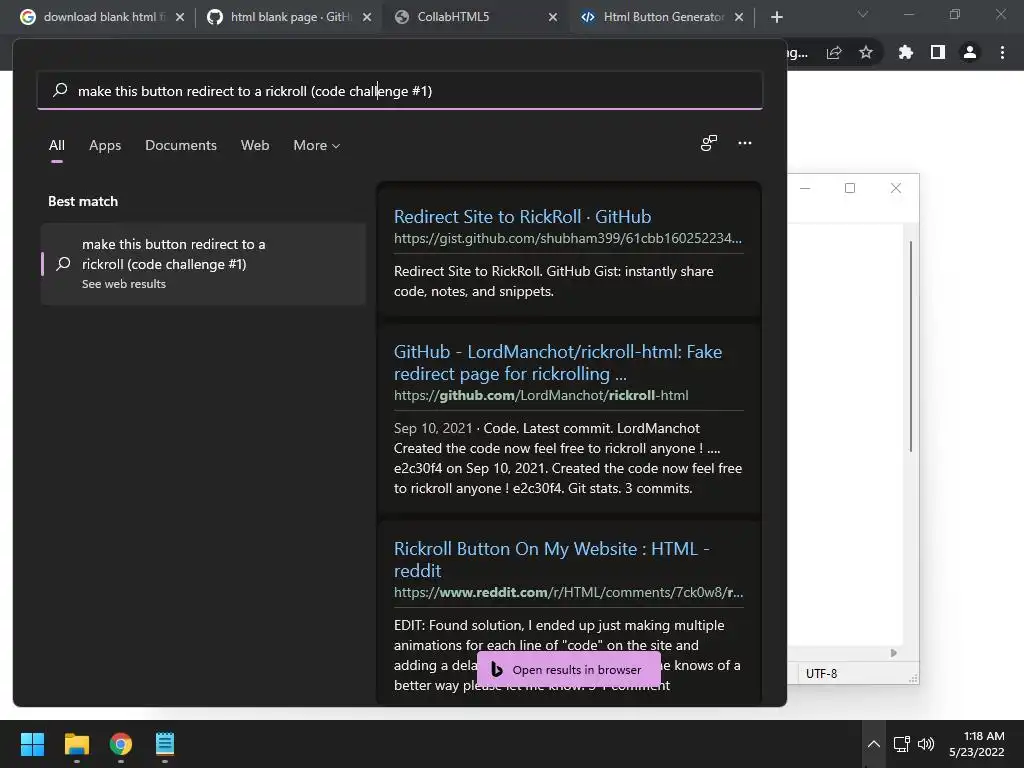Image resolution: width=1024 pixels, height=768 pixels.
Task: Click the Chrome share page icon
Action: [834, 52]
